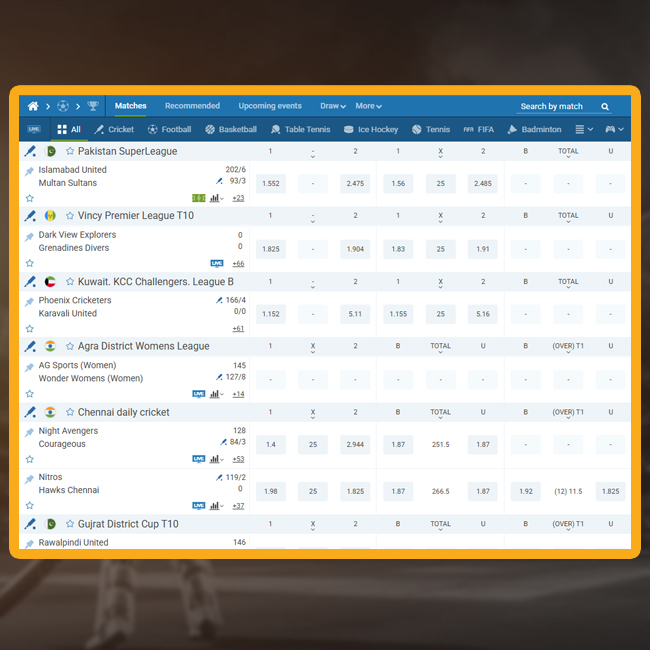Viewport: 650px width, 650px height.
Task: Switch to the Recommended tab
Action: coord(192,106)
